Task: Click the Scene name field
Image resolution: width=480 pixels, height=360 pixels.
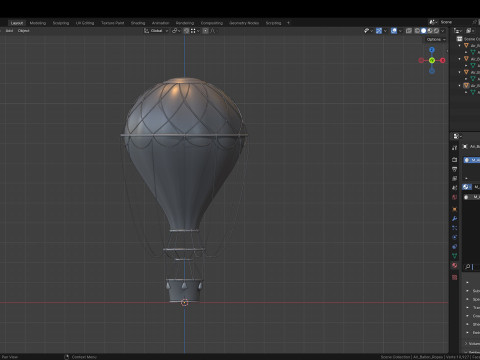Action: (455, 22)
